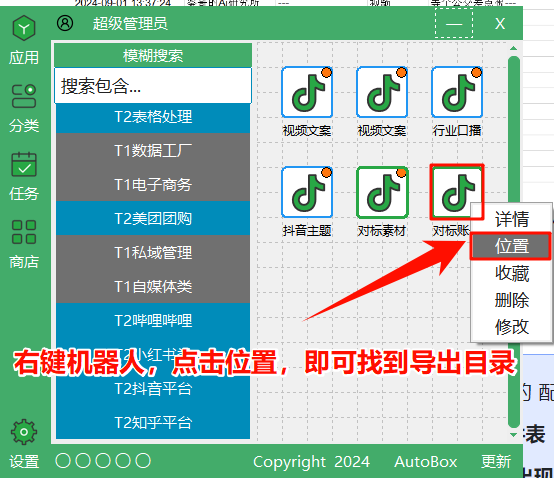Click the 超级管理员 username label
The image size is (554, 478).
point(130,24)
